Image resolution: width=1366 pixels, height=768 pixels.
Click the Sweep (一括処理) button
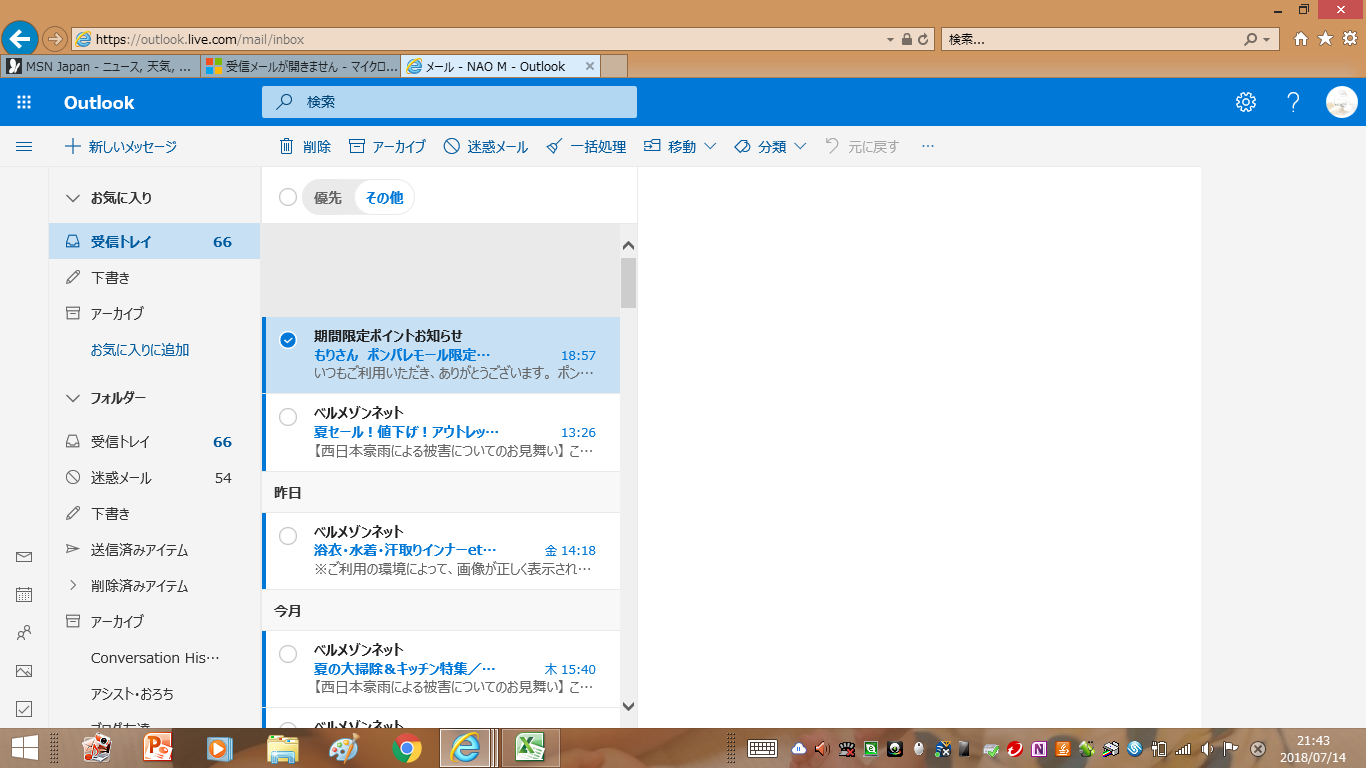click(586, 146)
